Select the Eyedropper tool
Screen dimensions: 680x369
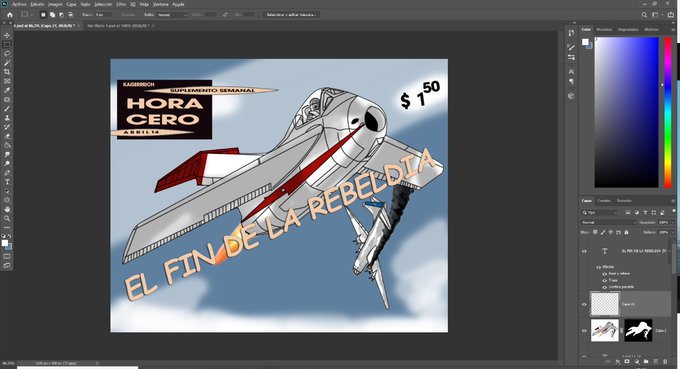click(7, 90)
